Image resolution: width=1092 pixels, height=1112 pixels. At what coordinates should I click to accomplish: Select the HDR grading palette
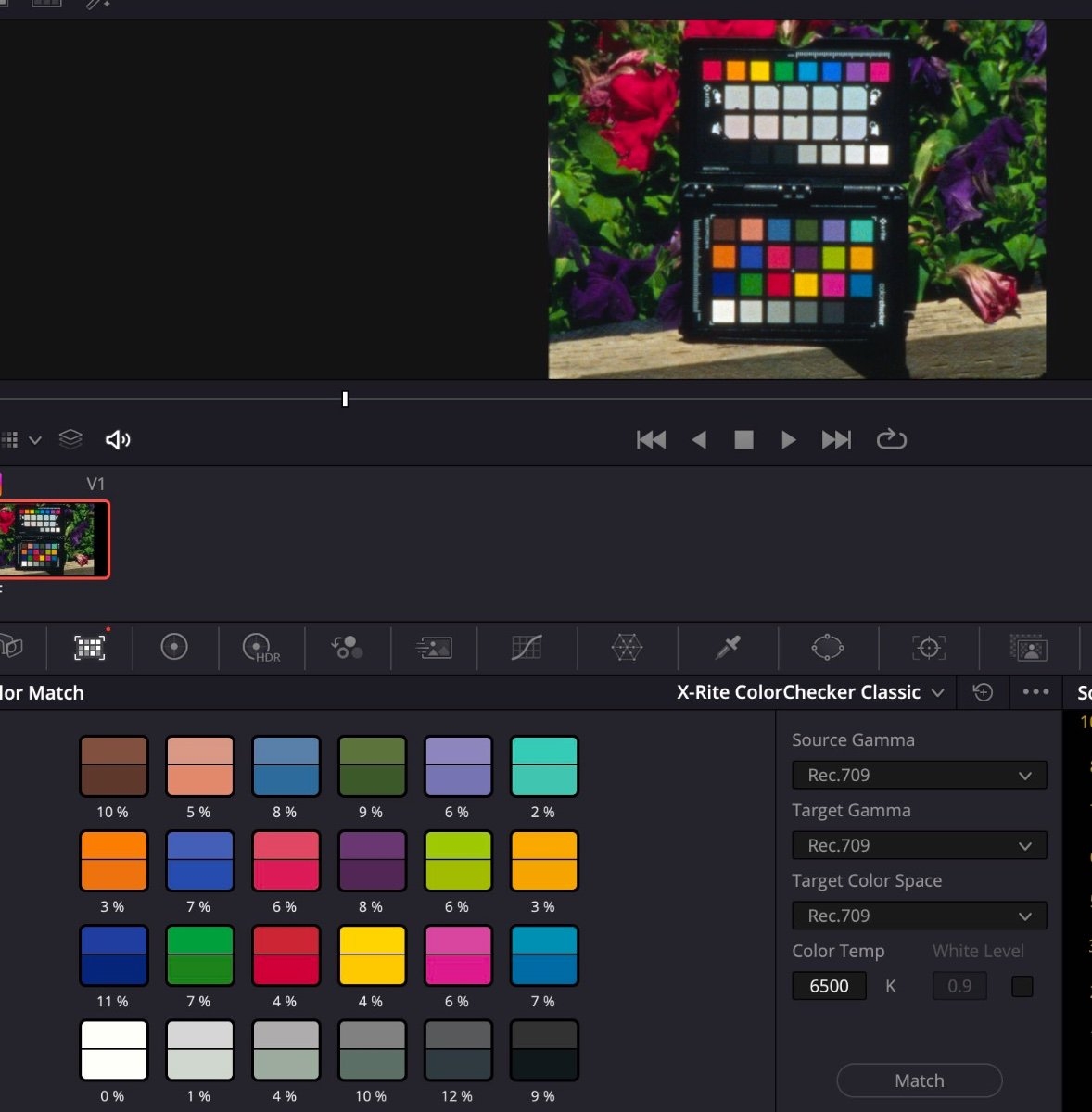258,647
